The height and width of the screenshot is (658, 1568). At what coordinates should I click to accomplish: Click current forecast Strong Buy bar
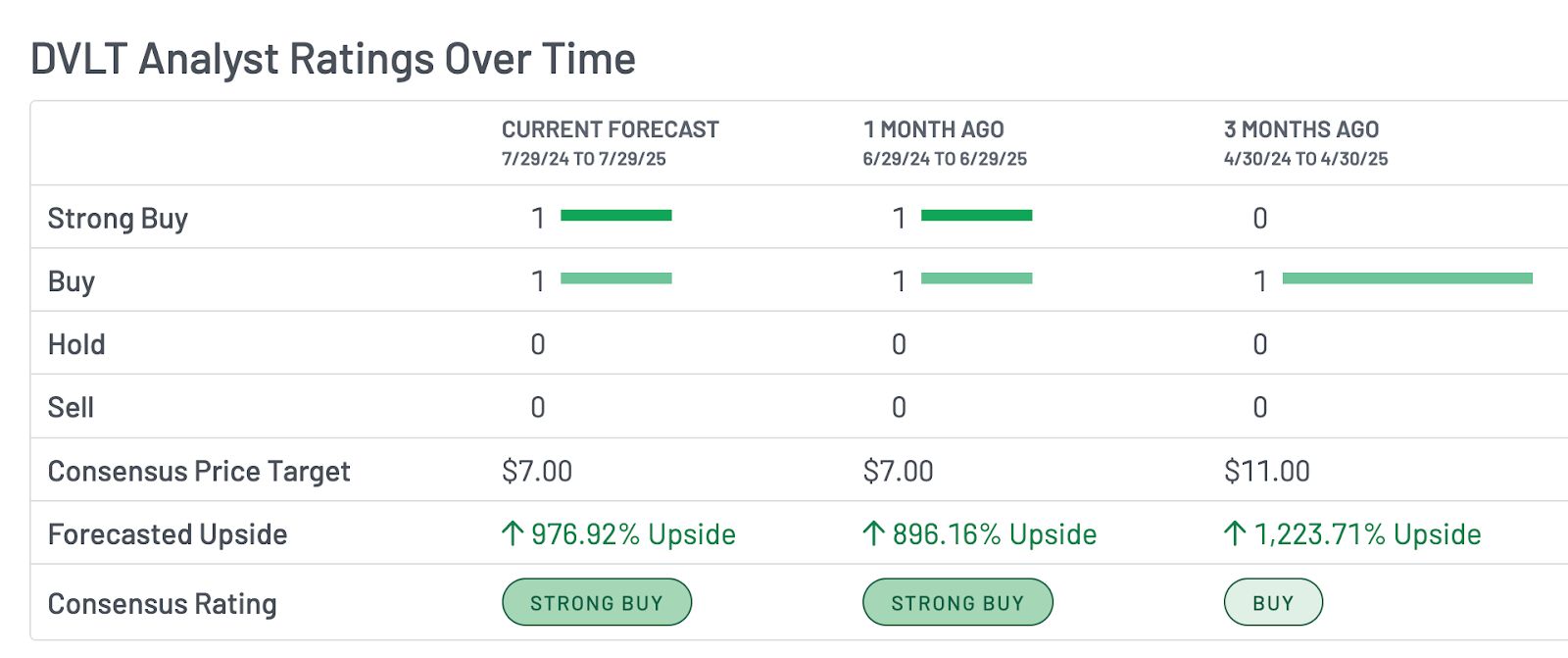[x=616, y=215]
